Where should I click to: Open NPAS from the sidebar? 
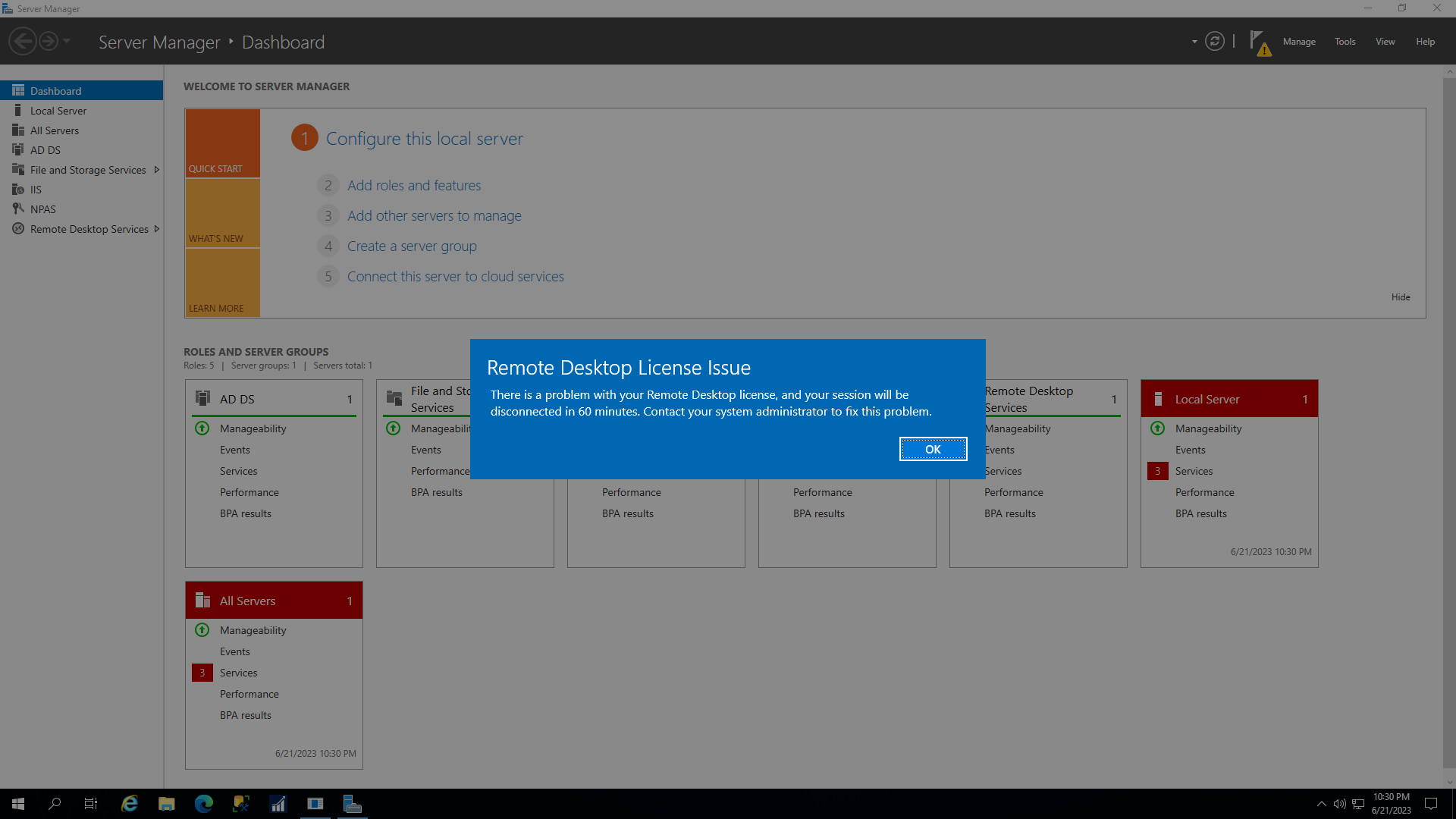click(x=42, y=209)
